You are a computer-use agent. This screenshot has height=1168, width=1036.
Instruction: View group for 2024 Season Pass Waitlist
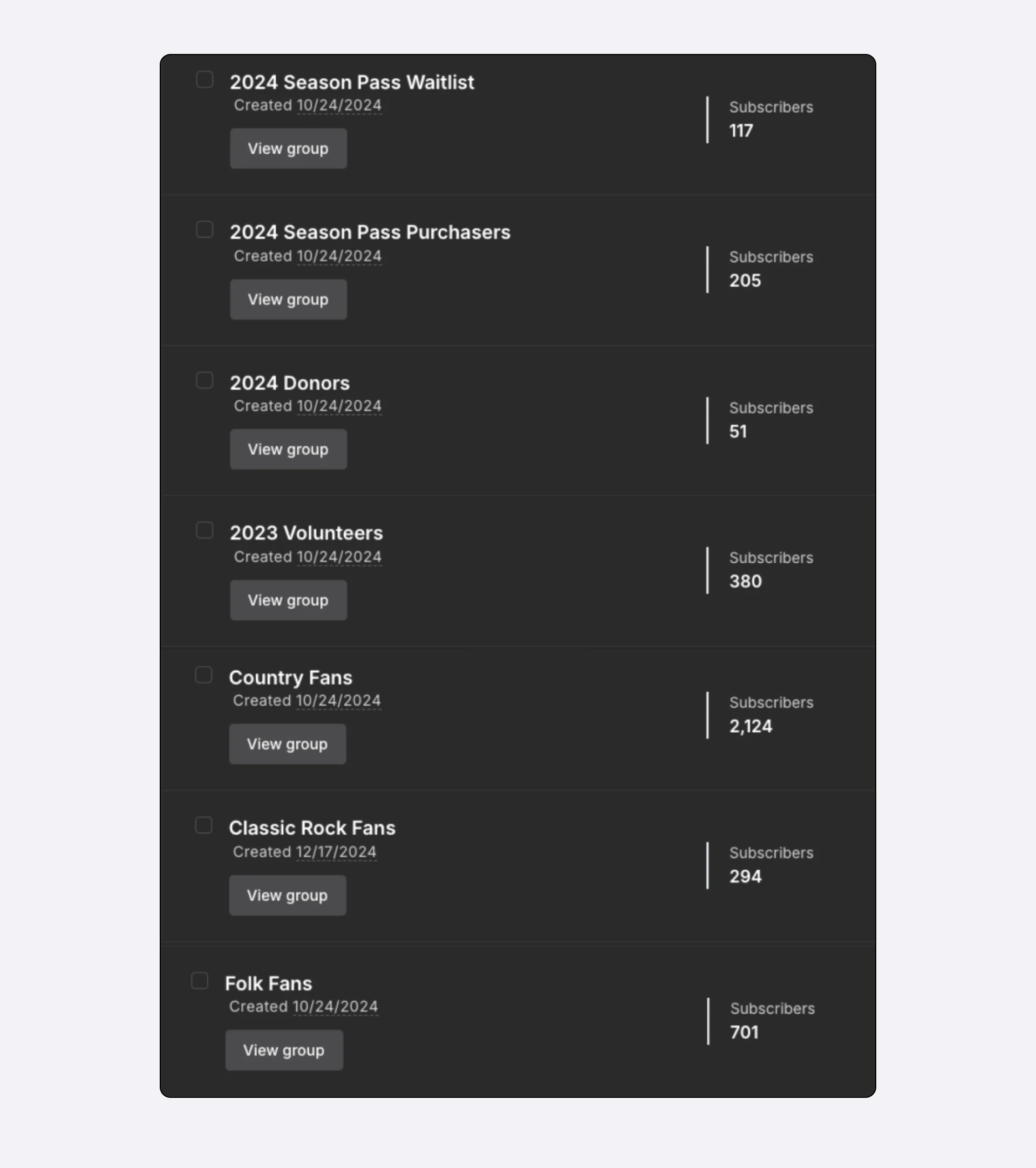[x=288, y=148]
